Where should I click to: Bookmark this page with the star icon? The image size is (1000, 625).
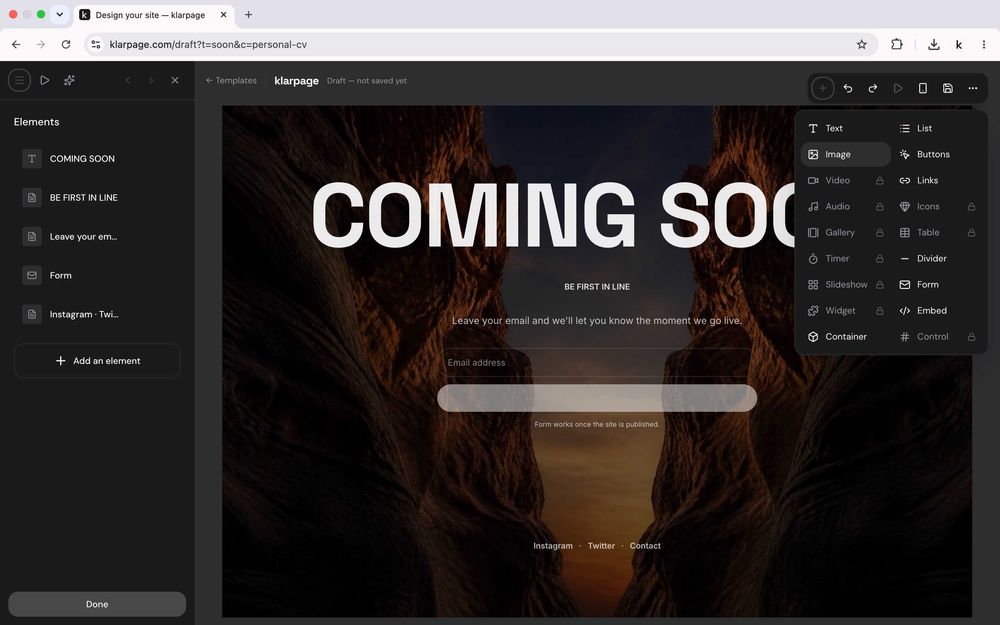862,45
